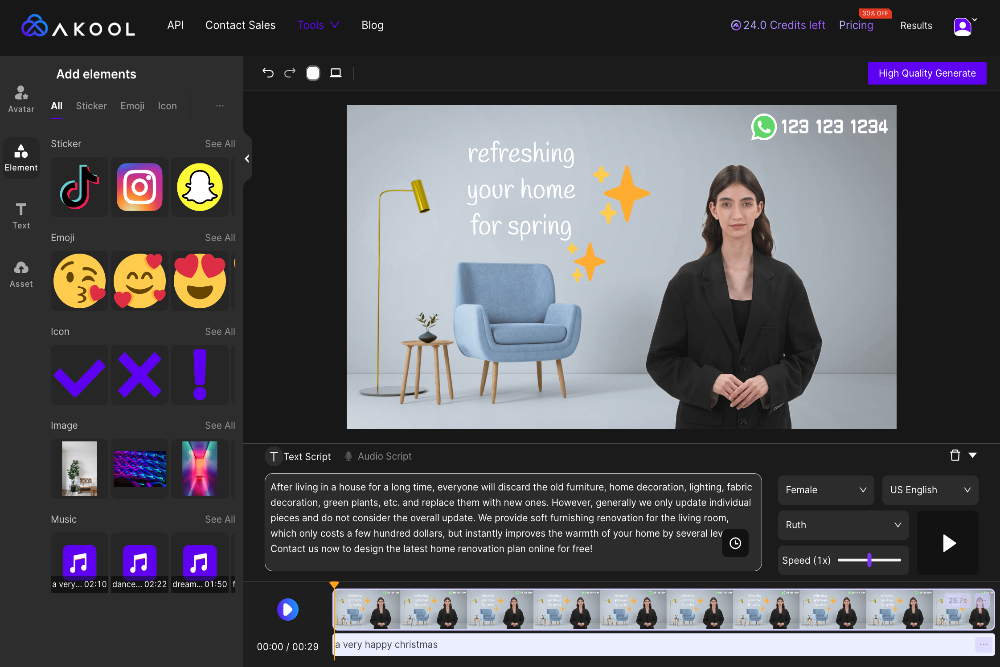Open the Tools menu in the top bar
This screenshot has height=667, width=1000.
[x=317, y=25]
